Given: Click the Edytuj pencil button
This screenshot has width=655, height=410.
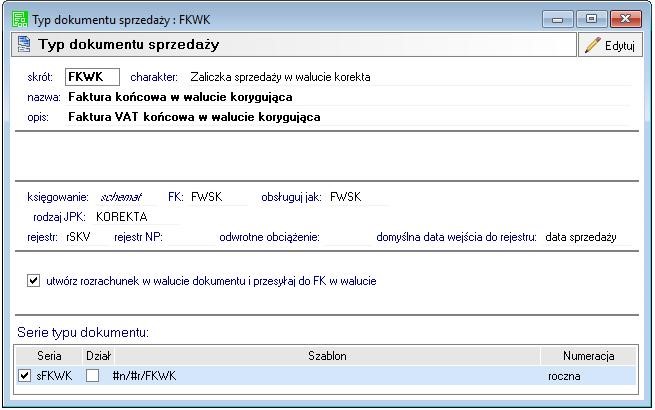Looking at the screenshot, I should click(609, 46).
